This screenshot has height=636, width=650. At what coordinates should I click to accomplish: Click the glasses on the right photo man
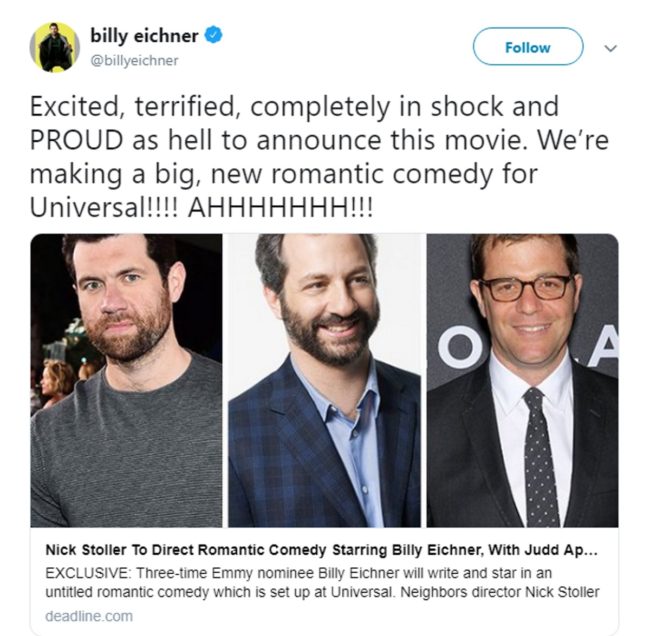tap(526, 287)
